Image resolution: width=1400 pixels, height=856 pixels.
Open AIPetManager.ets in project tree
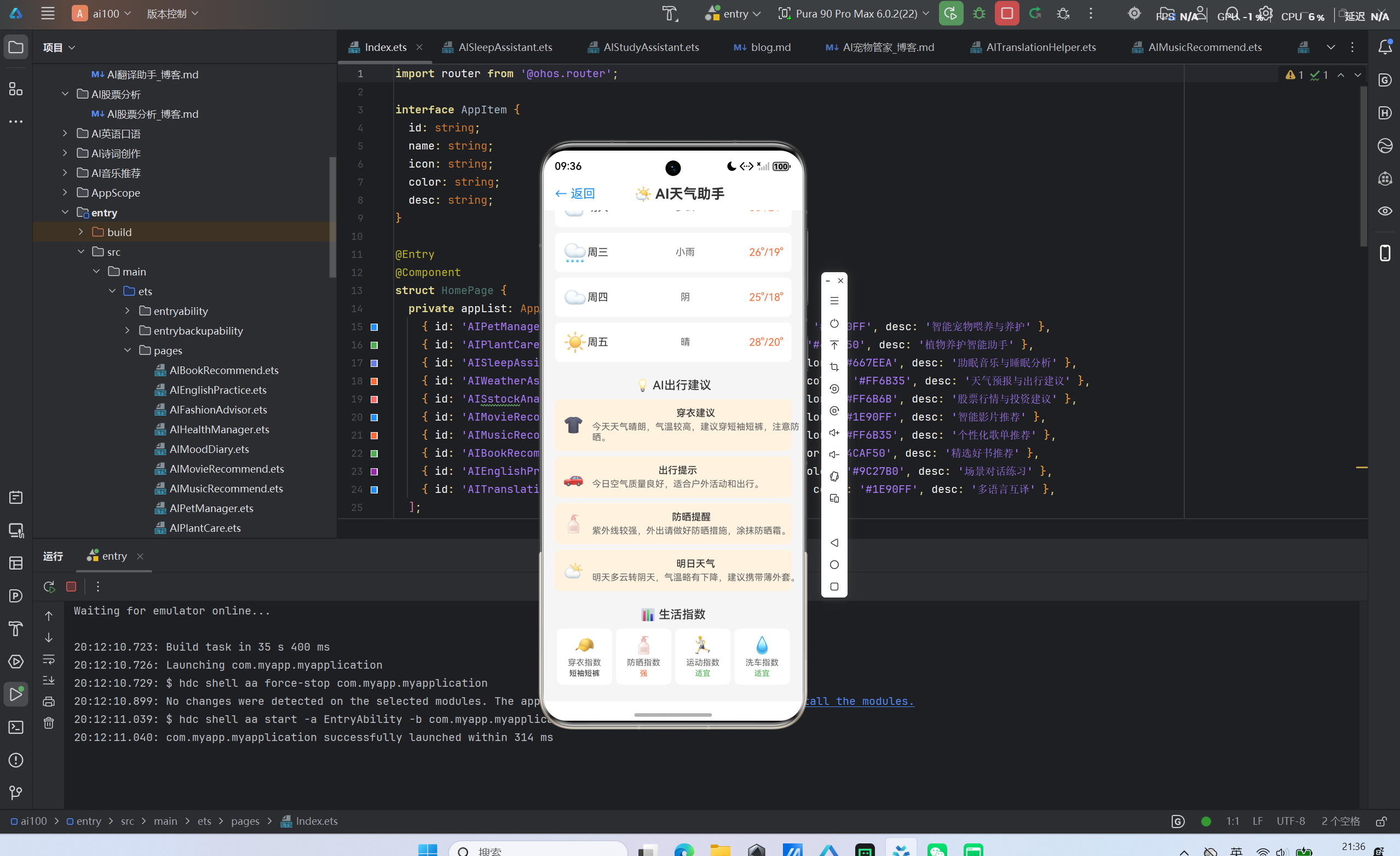tap(211, 508)
